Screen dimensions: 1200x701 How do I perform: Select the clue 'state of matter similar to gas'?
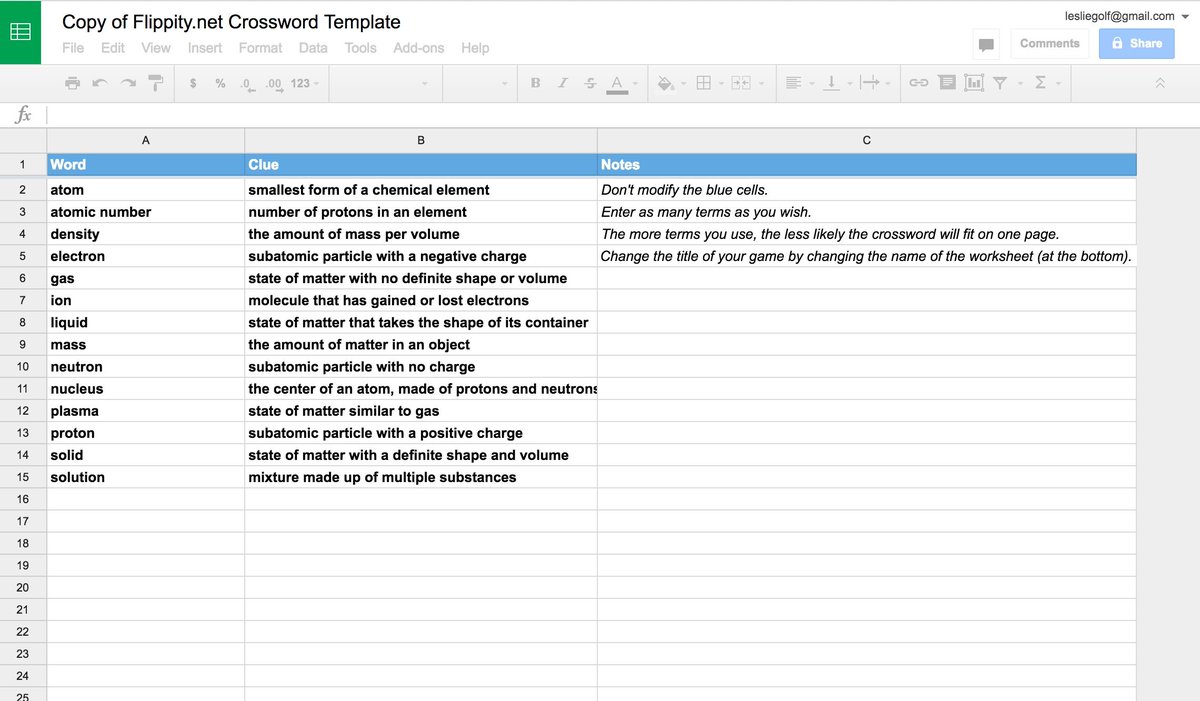click(421, 411)
